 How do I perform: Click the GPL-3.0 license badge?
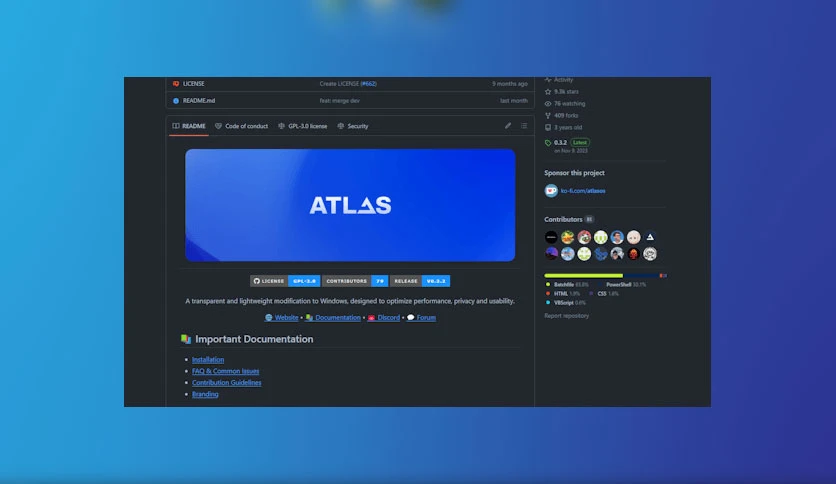(285, 281)
